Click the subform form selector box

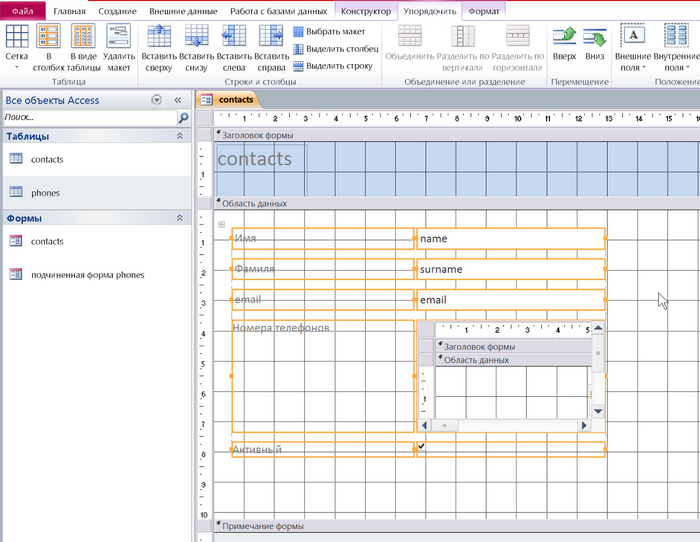pyautogui.click(x=426, y=330)
